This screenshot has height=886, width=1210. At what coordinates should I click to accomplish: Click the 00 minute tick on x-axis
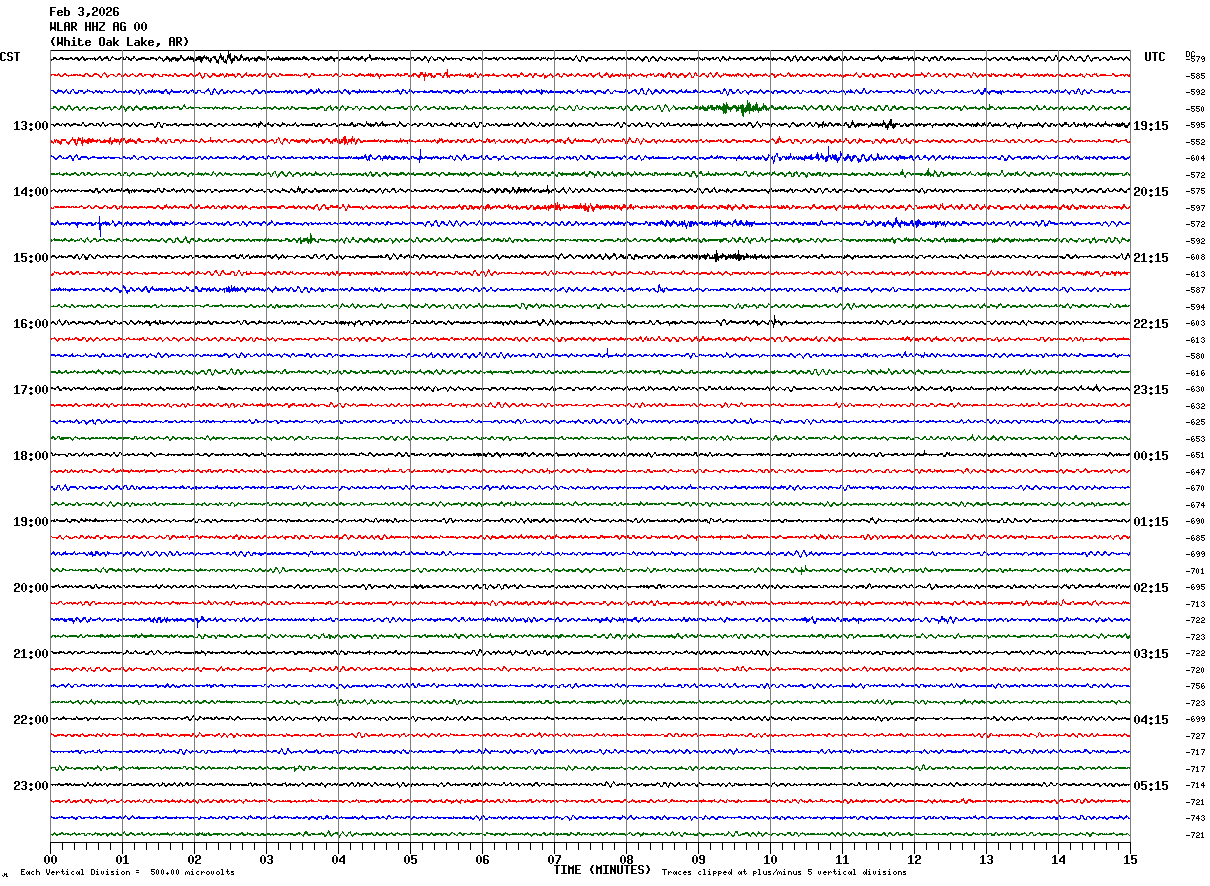[x=51, y=859]
